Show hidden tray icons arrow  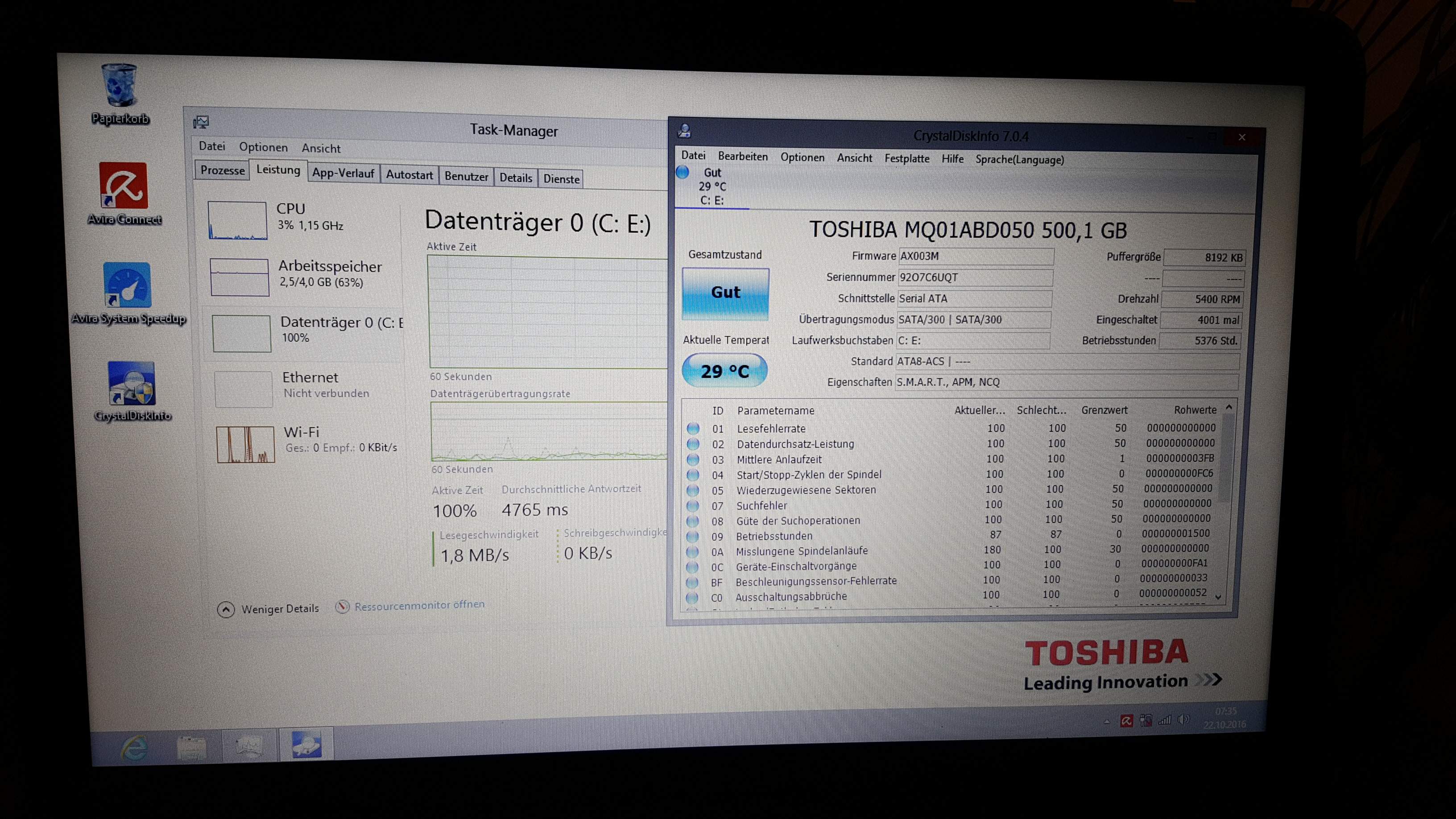[x=1106, y=722]
